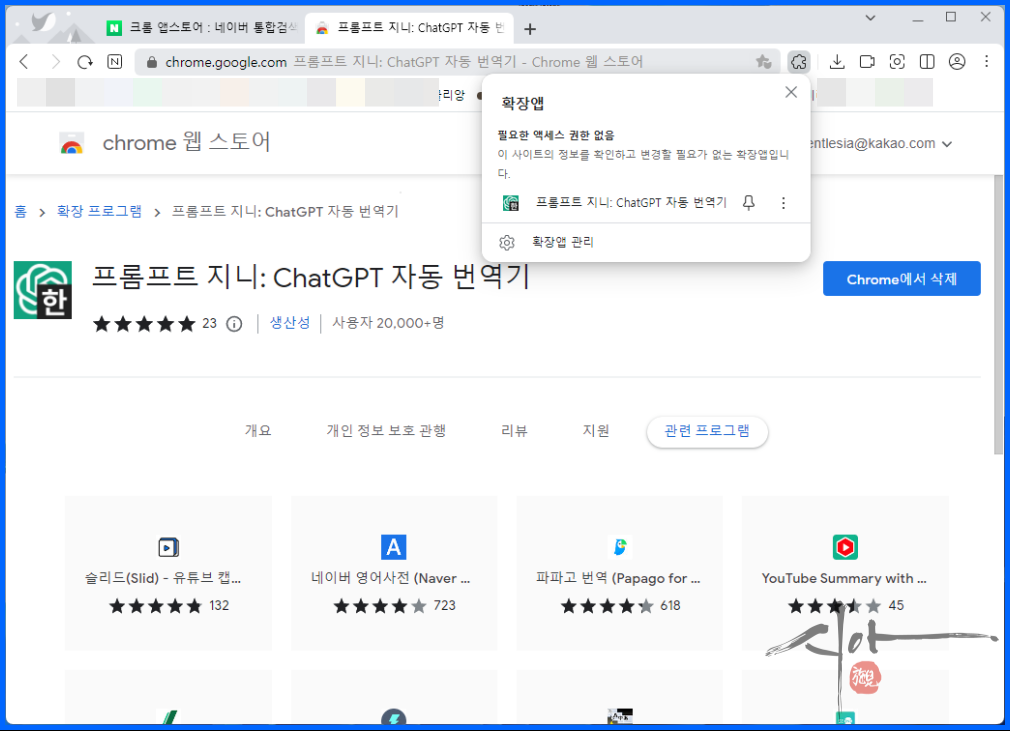Viewport: 1010px width, 731px height.
Task: Close the 확장앱 popup
Action: click(x=791, y=92)
